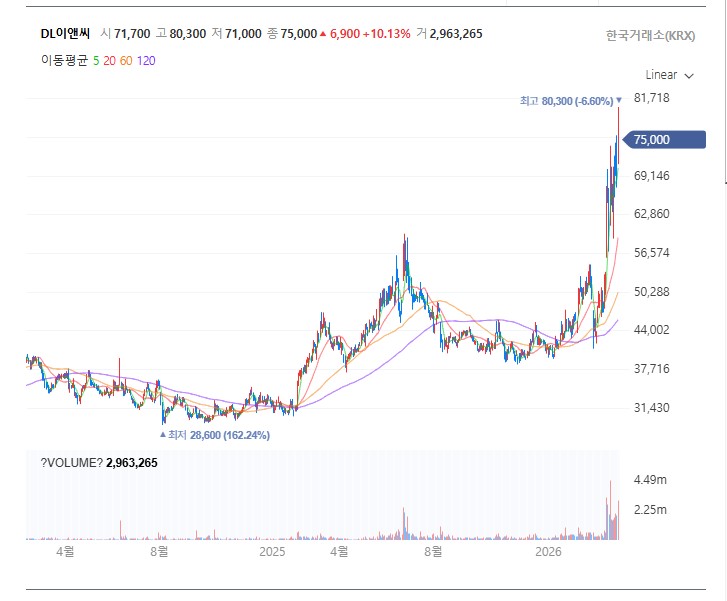Image resolution: width=727 pixels, height=601 pixels.
Task: Click the first 4월 time axis label
Action: (65, 552)
